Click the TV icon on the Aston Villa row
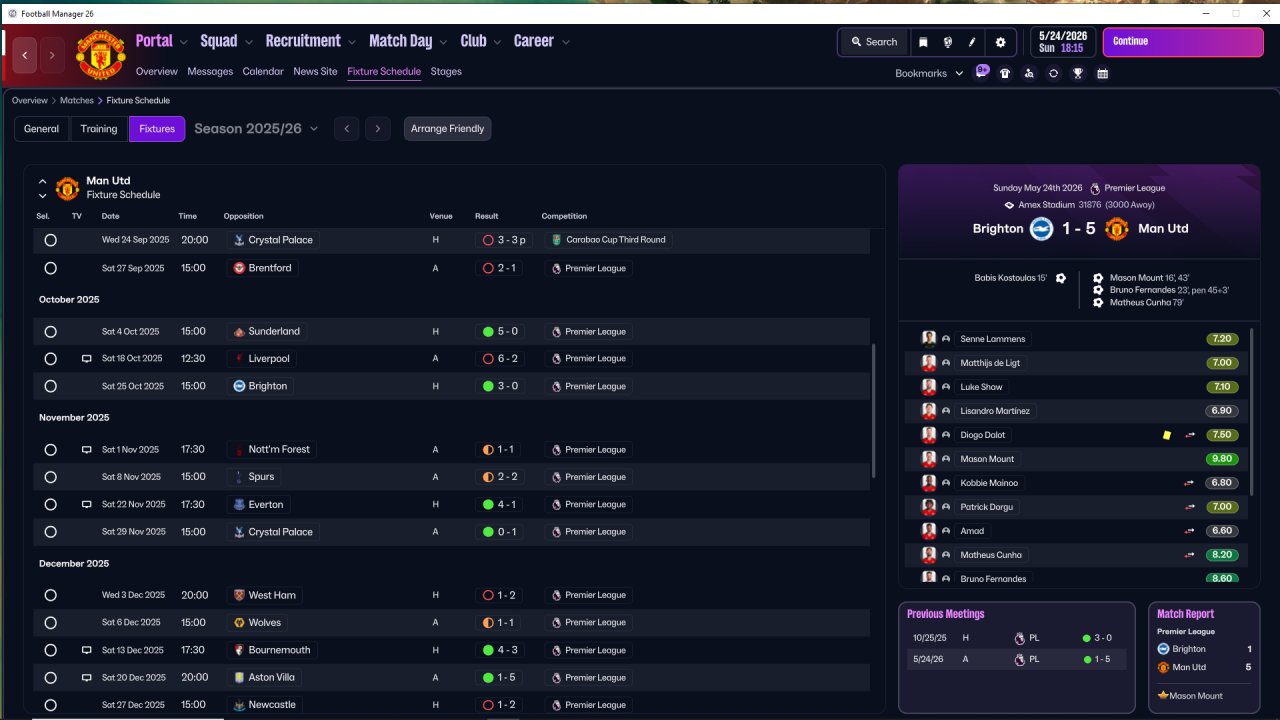 coord(86,677)
